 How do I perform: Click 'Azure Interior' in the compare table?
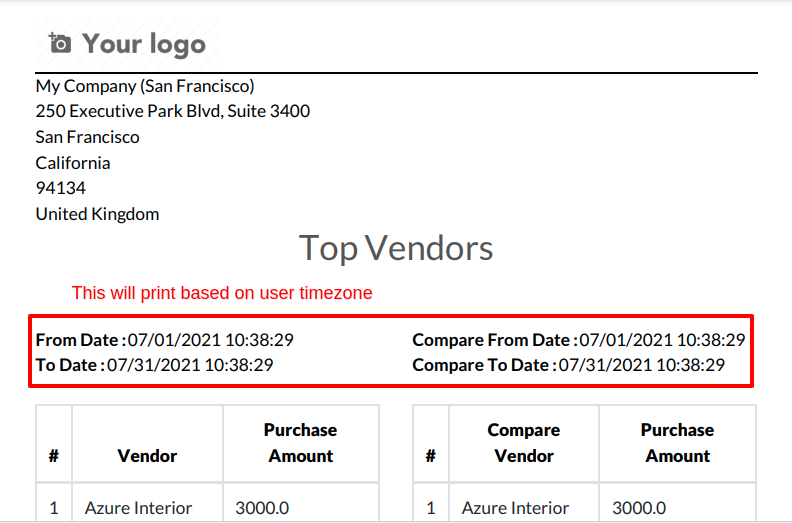click(515, 508)
